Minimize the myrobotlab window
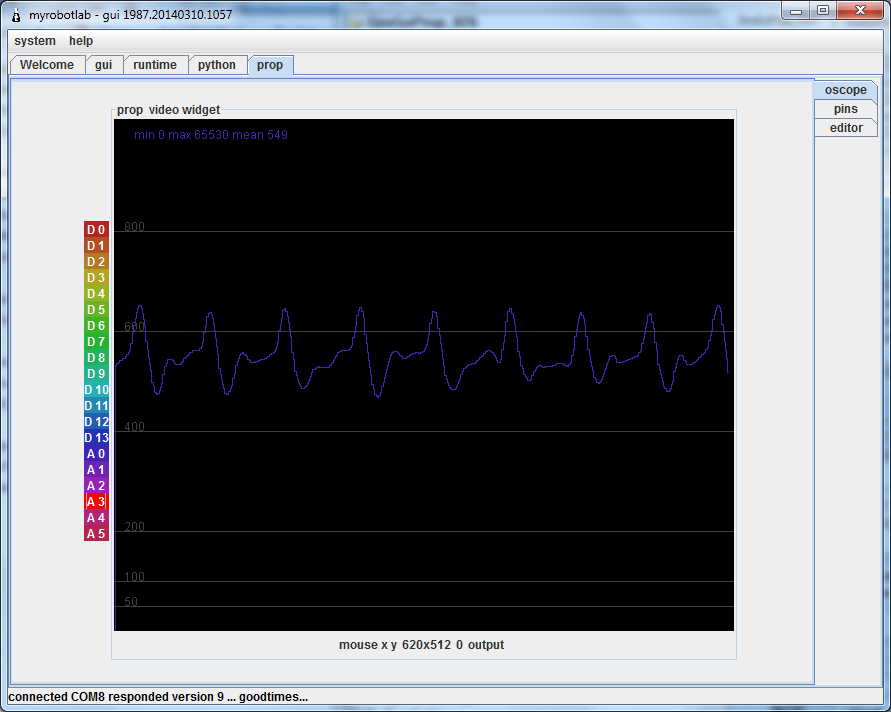Viewport: 891px width, 712px height. 796,11
